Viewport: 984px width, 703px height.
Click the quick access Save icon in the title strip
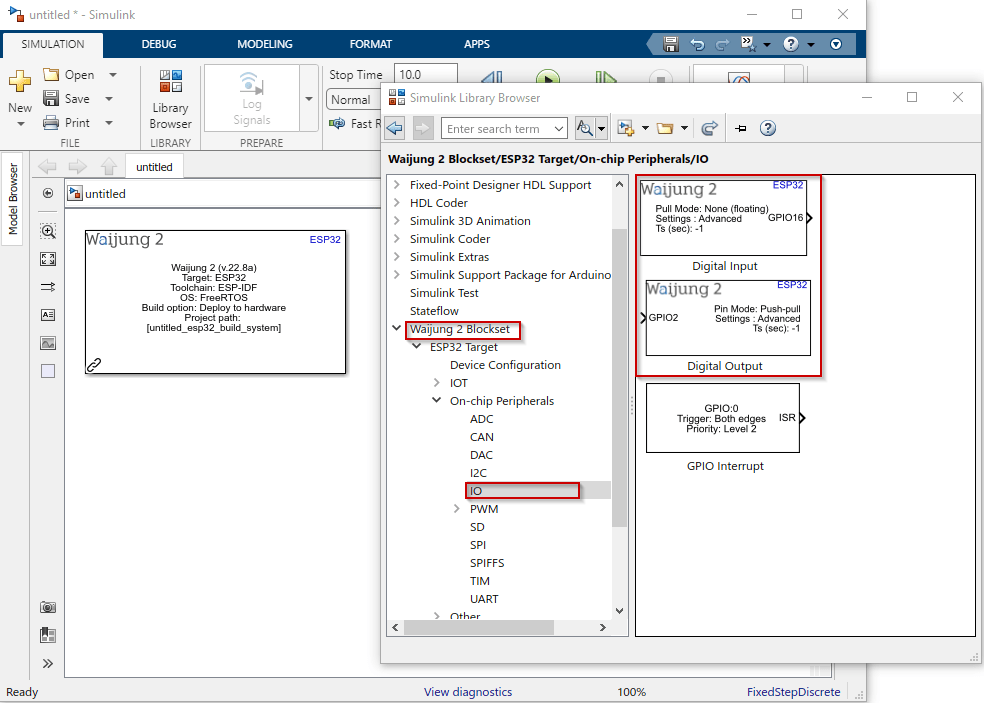coord(671,44)
